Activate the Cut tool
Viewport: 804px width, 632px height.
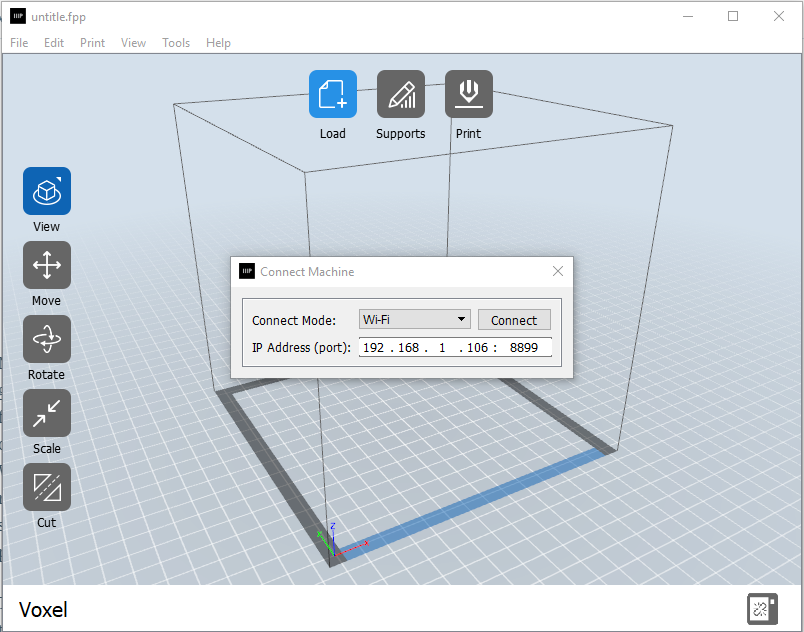(x=47, y=487)
